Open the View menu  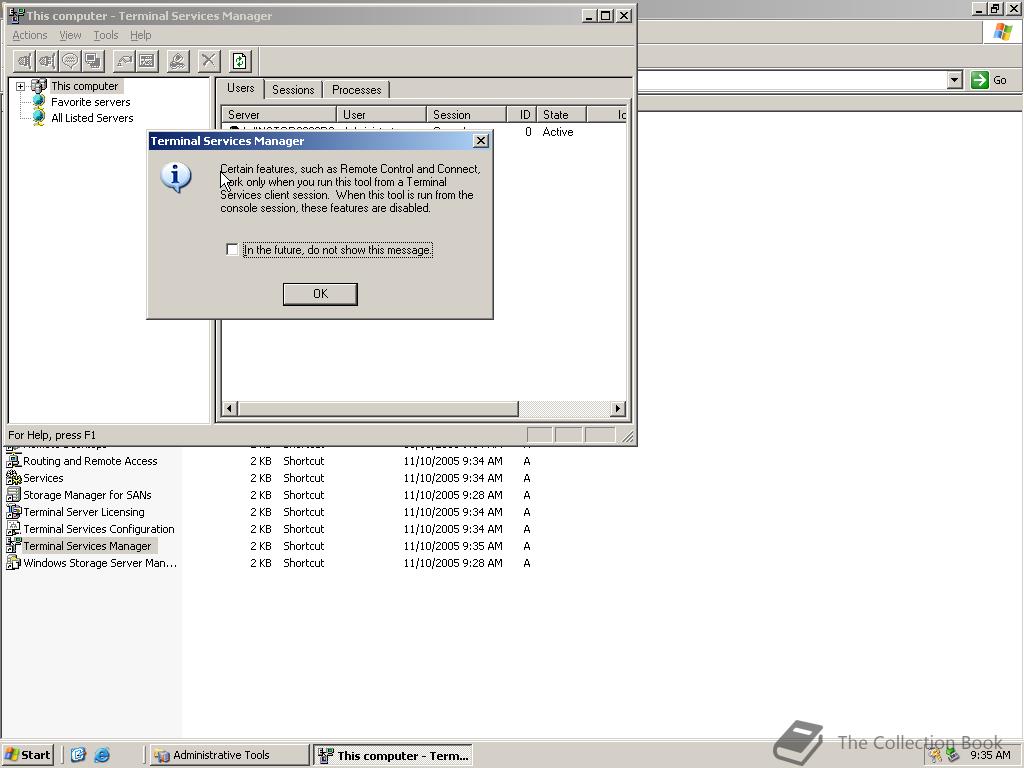coord(71,35)
